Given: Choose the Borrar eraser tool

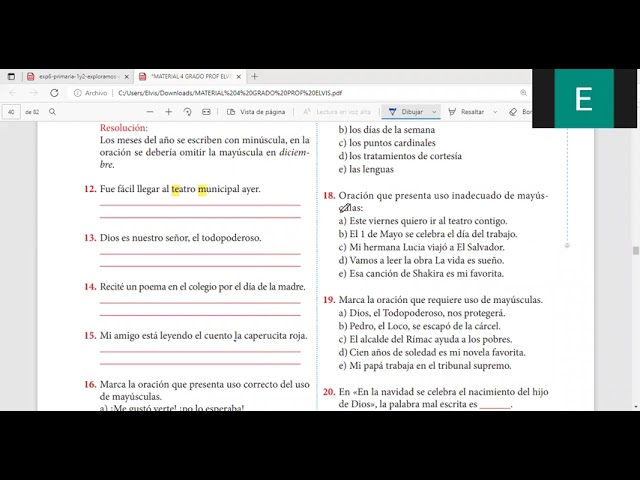Looking at the screenshot, I should click(x=520, y=112).
